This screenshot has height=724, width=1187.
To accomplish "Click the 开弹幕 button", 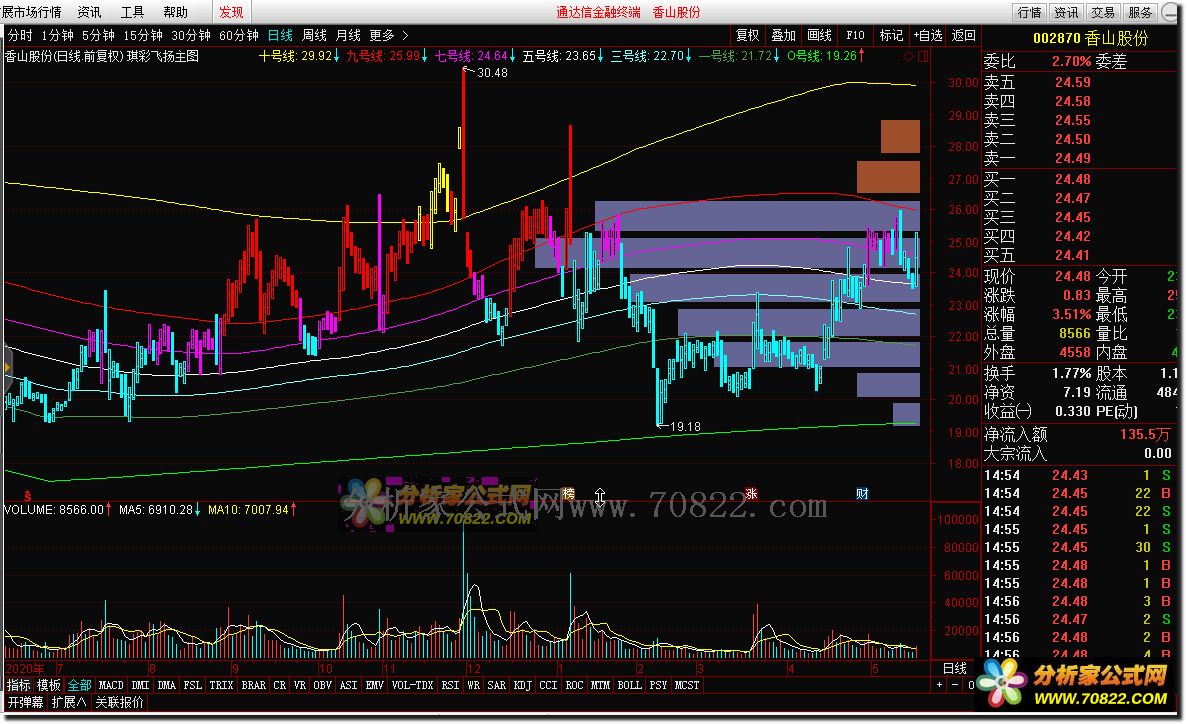I will (x=26, y=702).
